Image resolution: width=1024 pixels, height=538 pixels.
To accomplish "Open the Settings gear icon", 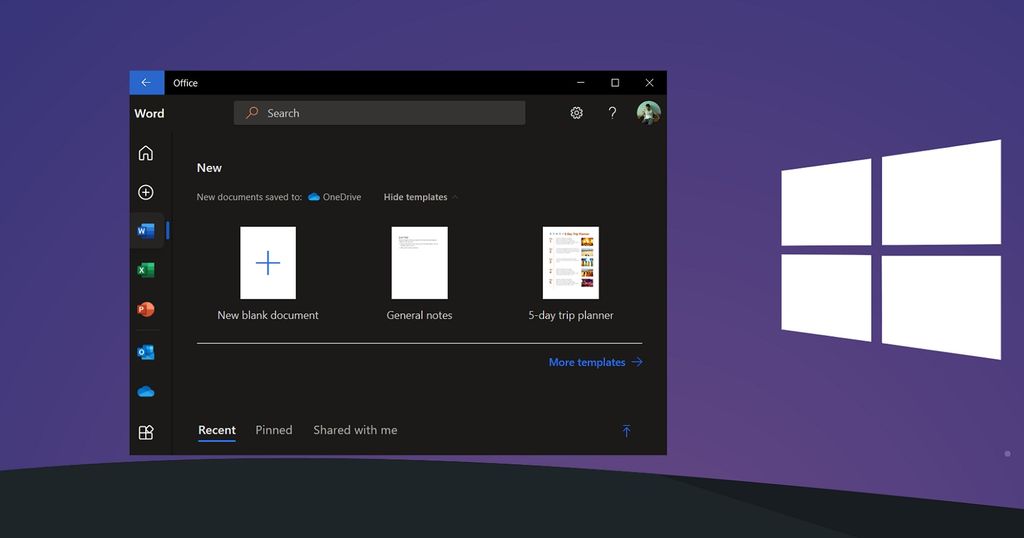I will (x=576, y=113).
